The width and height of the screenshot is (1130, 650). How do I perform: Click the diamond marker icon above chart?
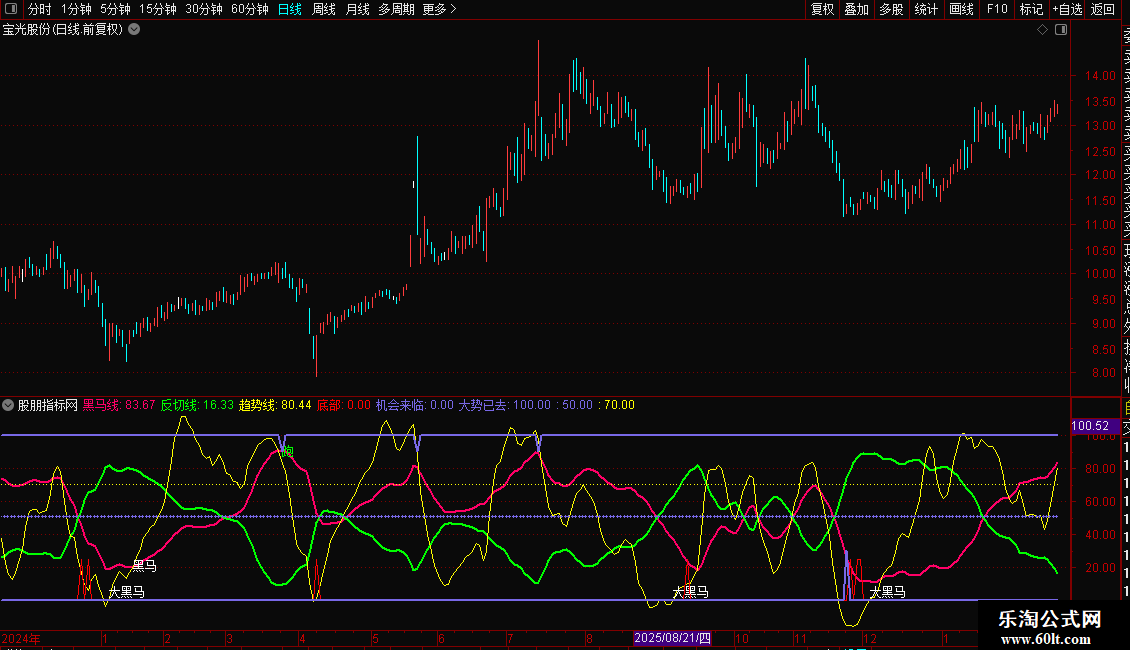[x=1042, y=30]
